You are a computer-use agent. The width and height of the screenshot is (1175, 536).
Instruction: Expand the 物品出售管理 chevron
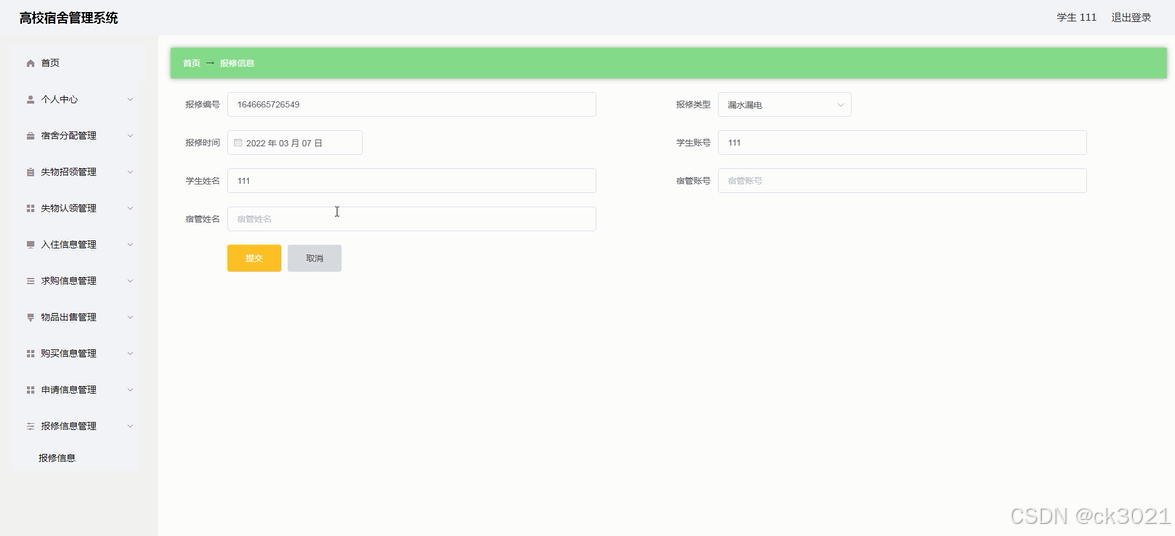coord(130,317)
